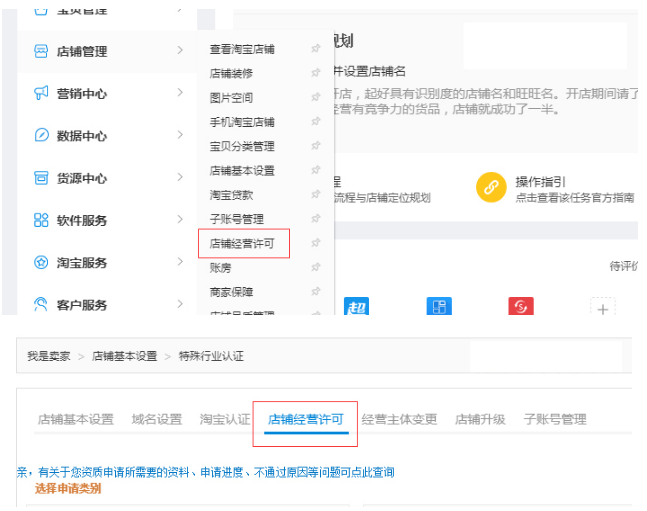
Task: Switch to 店铺基本设置 tab
Action: click(76, 419)
